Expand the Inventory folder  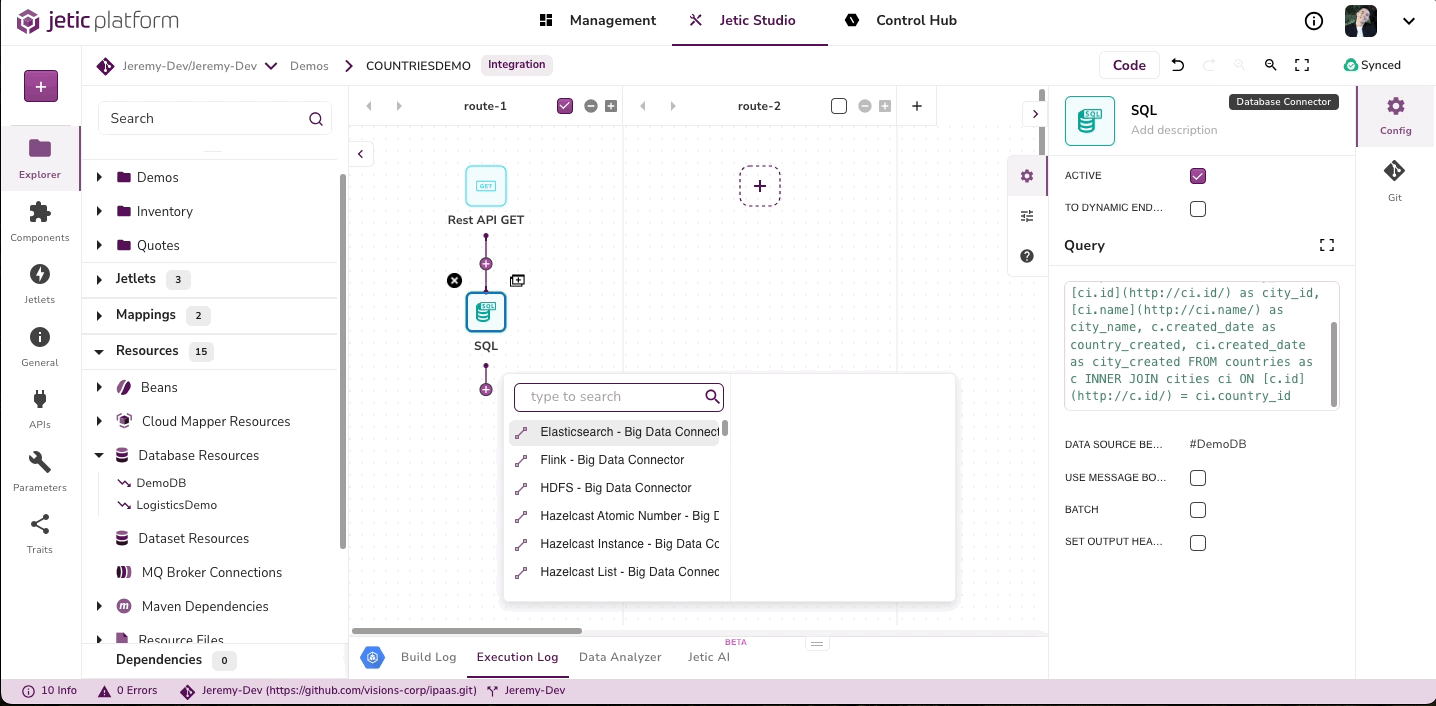99,211
